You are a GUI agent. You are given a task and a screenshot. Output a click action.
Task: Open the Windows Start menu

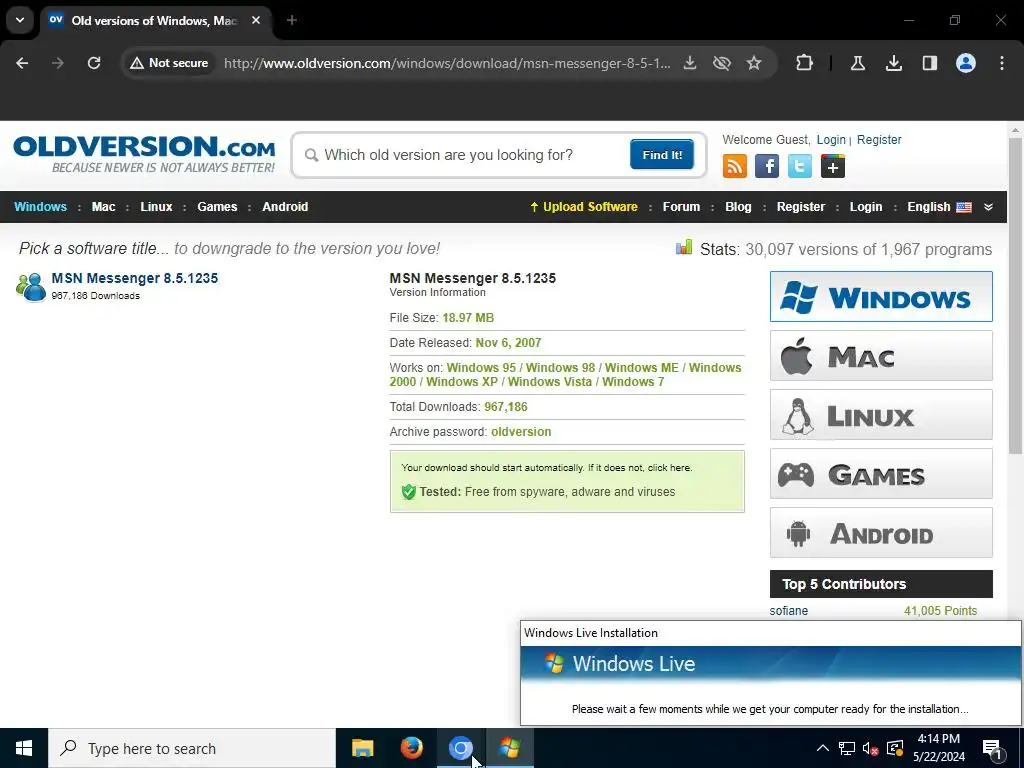[x=24, y=748]
